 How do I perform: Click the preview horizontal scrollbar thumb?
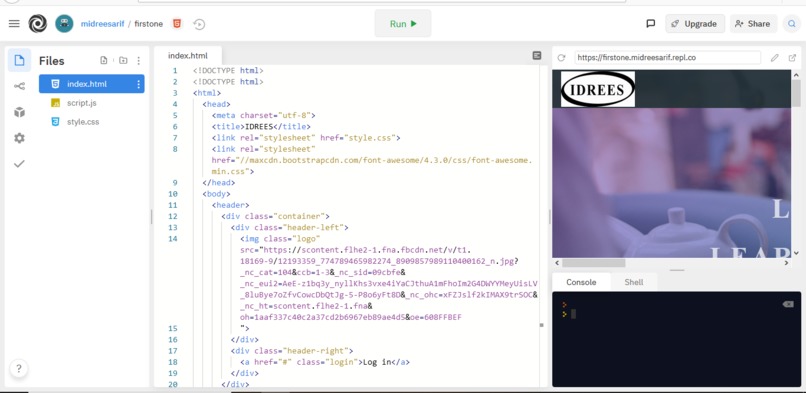[594, 263]
